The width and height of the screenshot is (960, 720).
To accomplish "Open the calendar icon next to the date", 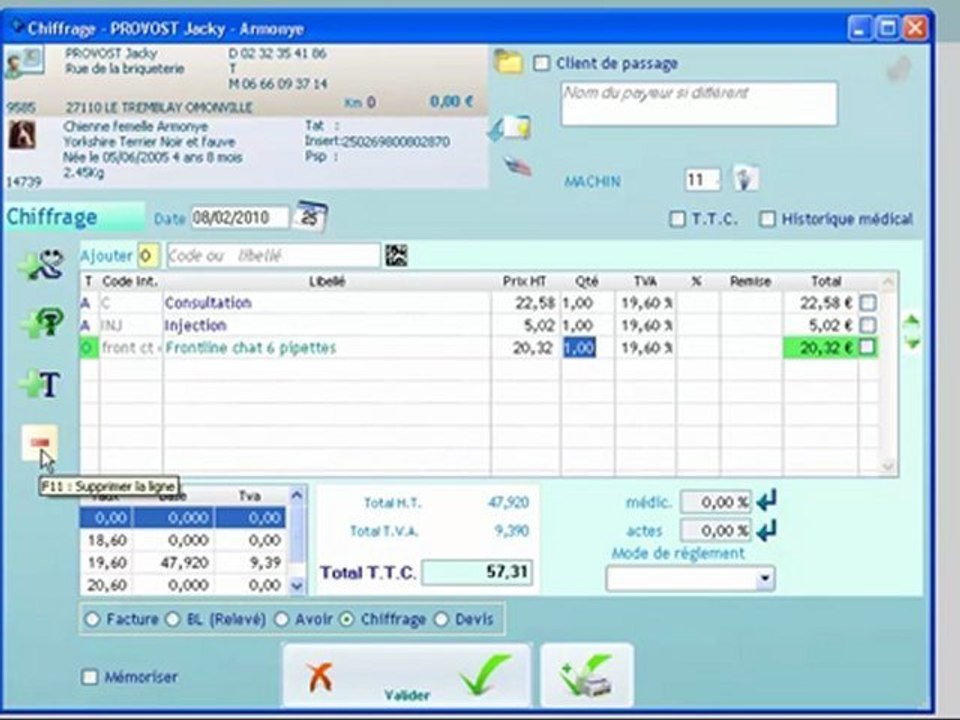I will point(310,216).
